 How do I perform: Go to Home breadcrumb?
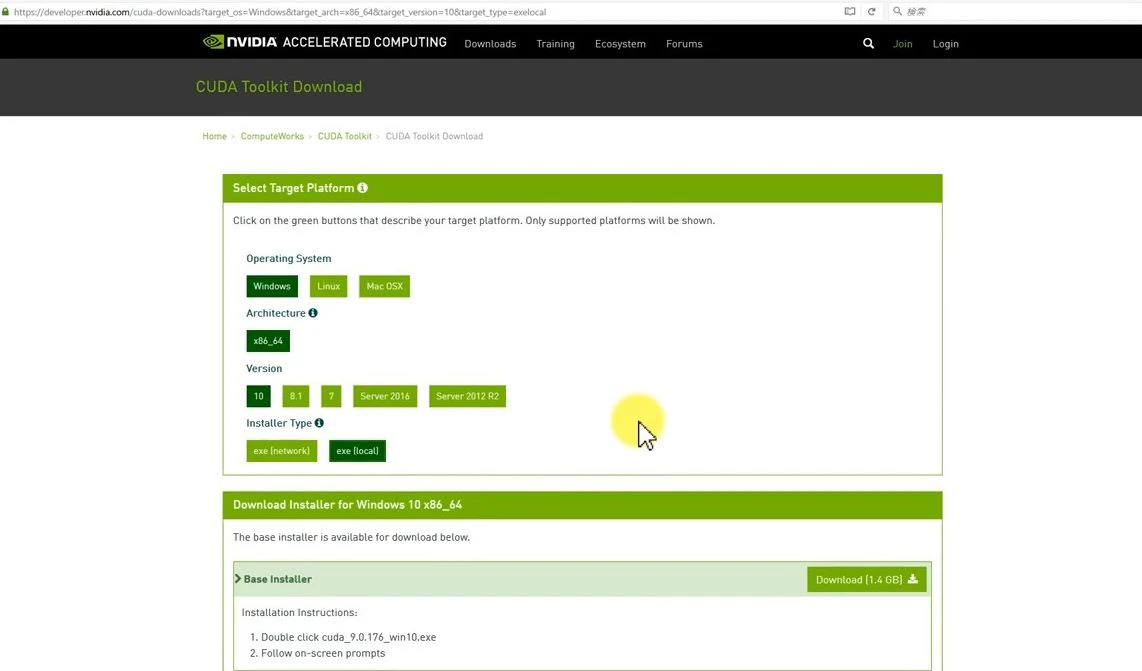214,136
